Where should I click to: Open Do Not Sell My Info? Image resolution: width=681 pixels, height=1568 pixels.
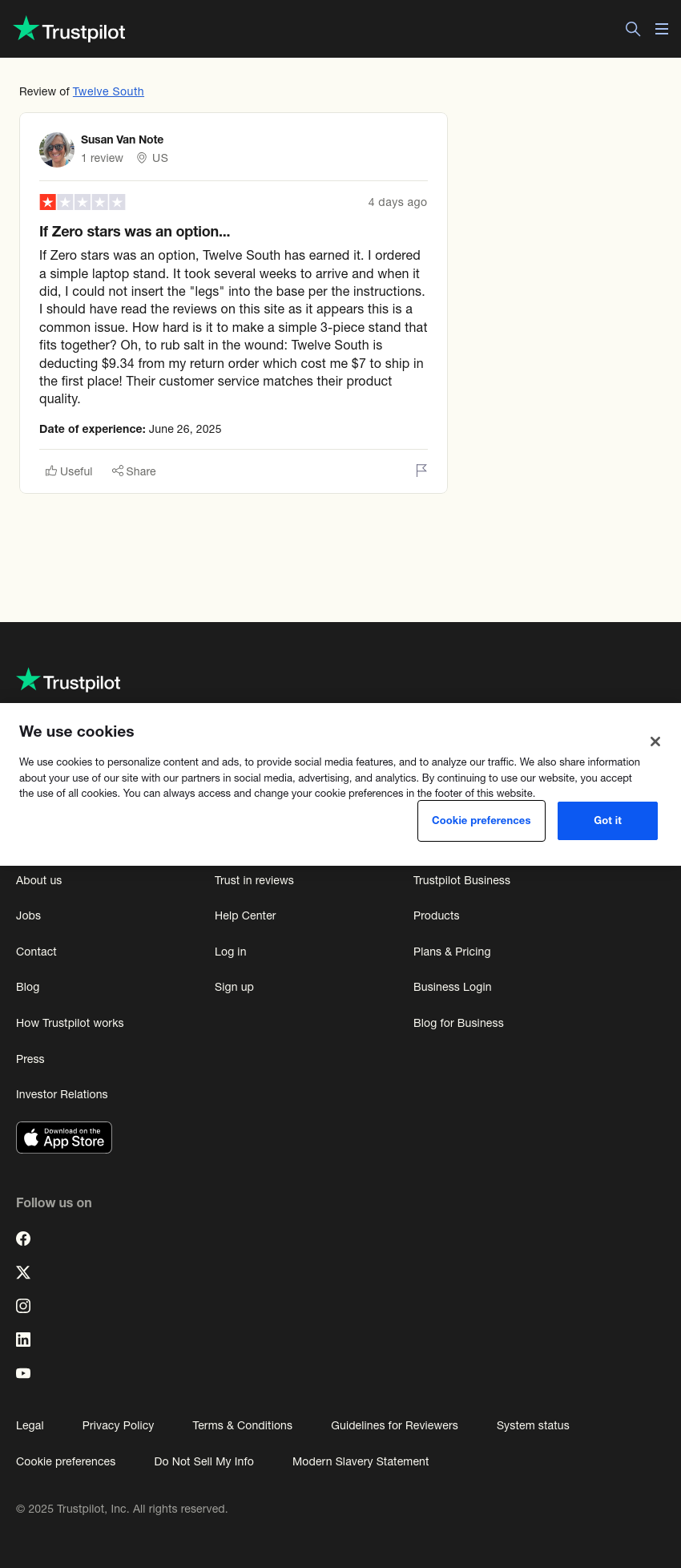pyautogui.click(x=203, y=1461)
